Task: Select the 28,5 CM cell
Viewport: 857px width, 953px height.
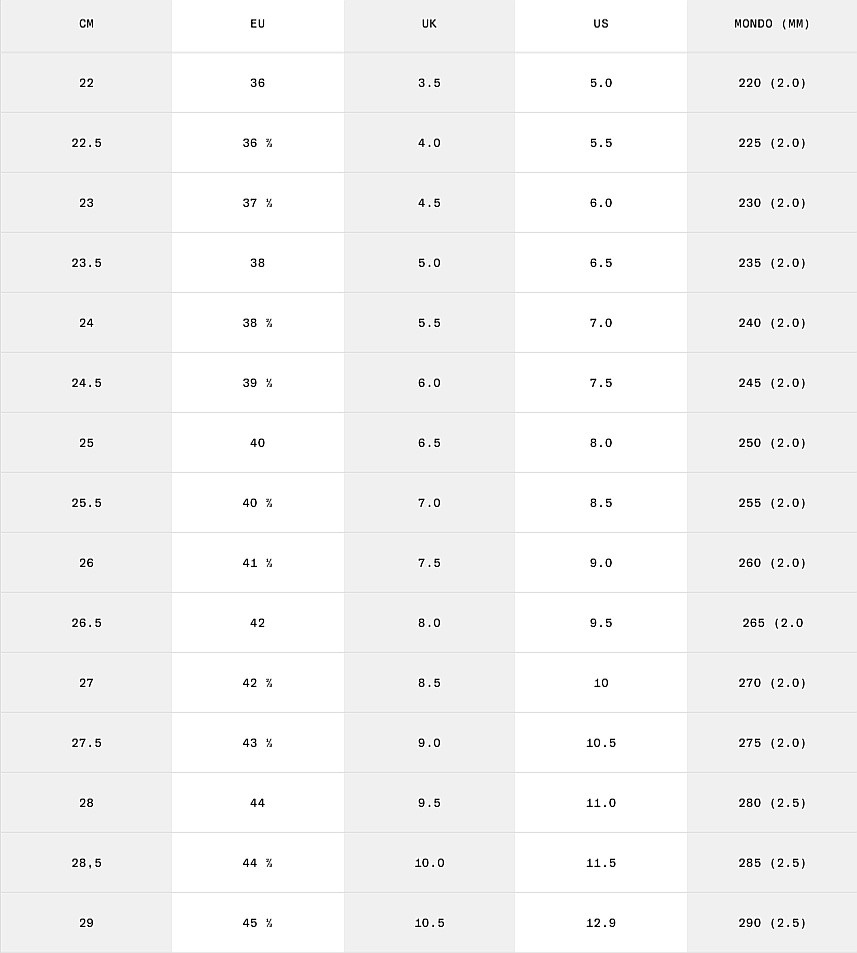Action: coord(86,863)
